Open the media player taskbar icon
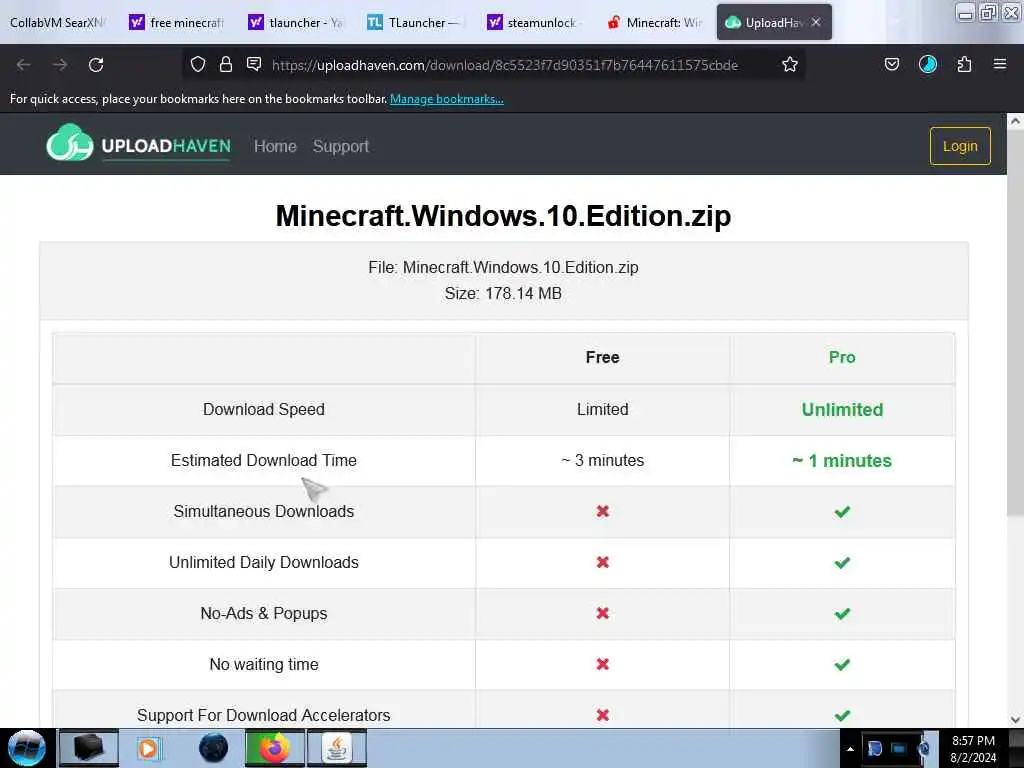1024x768 pixels. [148, 748]
